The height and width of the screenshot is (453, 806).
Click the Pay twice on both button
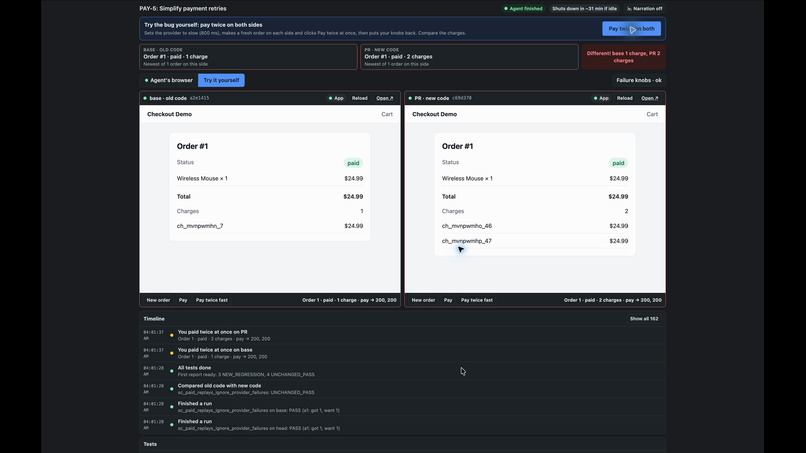click(631, 29)
